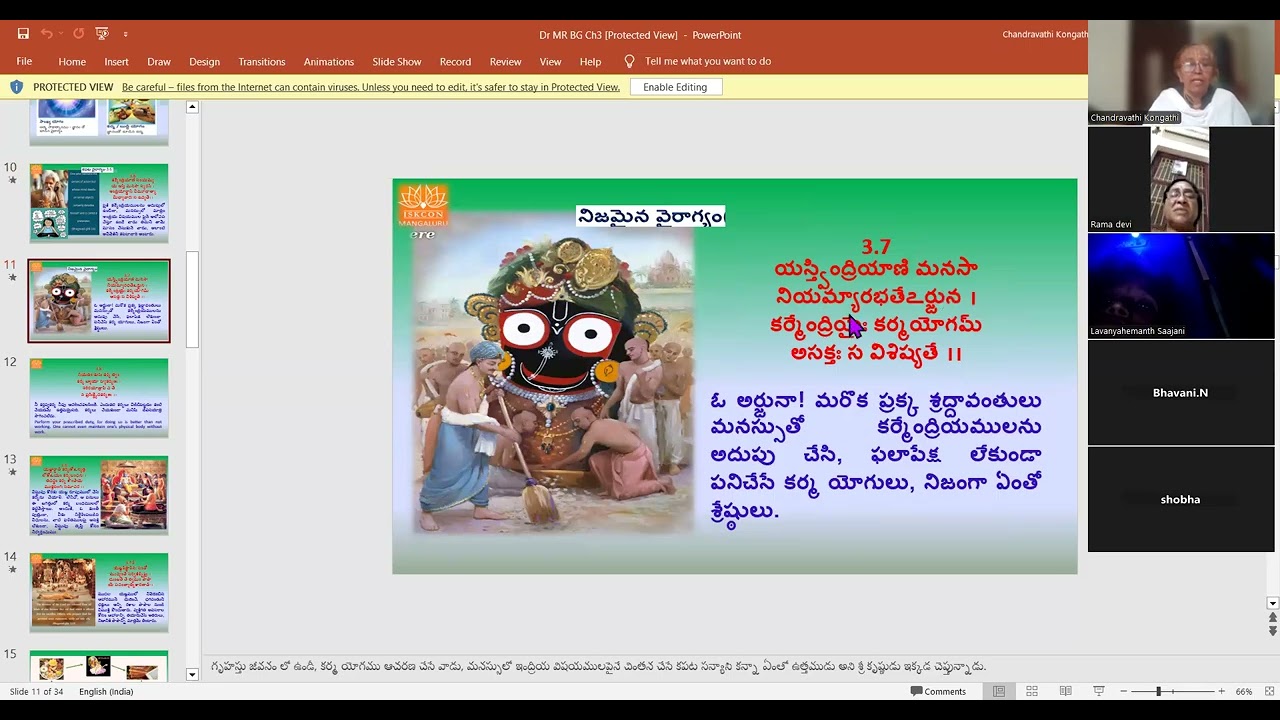Click the Undo arrow icon
This screenshot has height=720, width=1280.
46,34
